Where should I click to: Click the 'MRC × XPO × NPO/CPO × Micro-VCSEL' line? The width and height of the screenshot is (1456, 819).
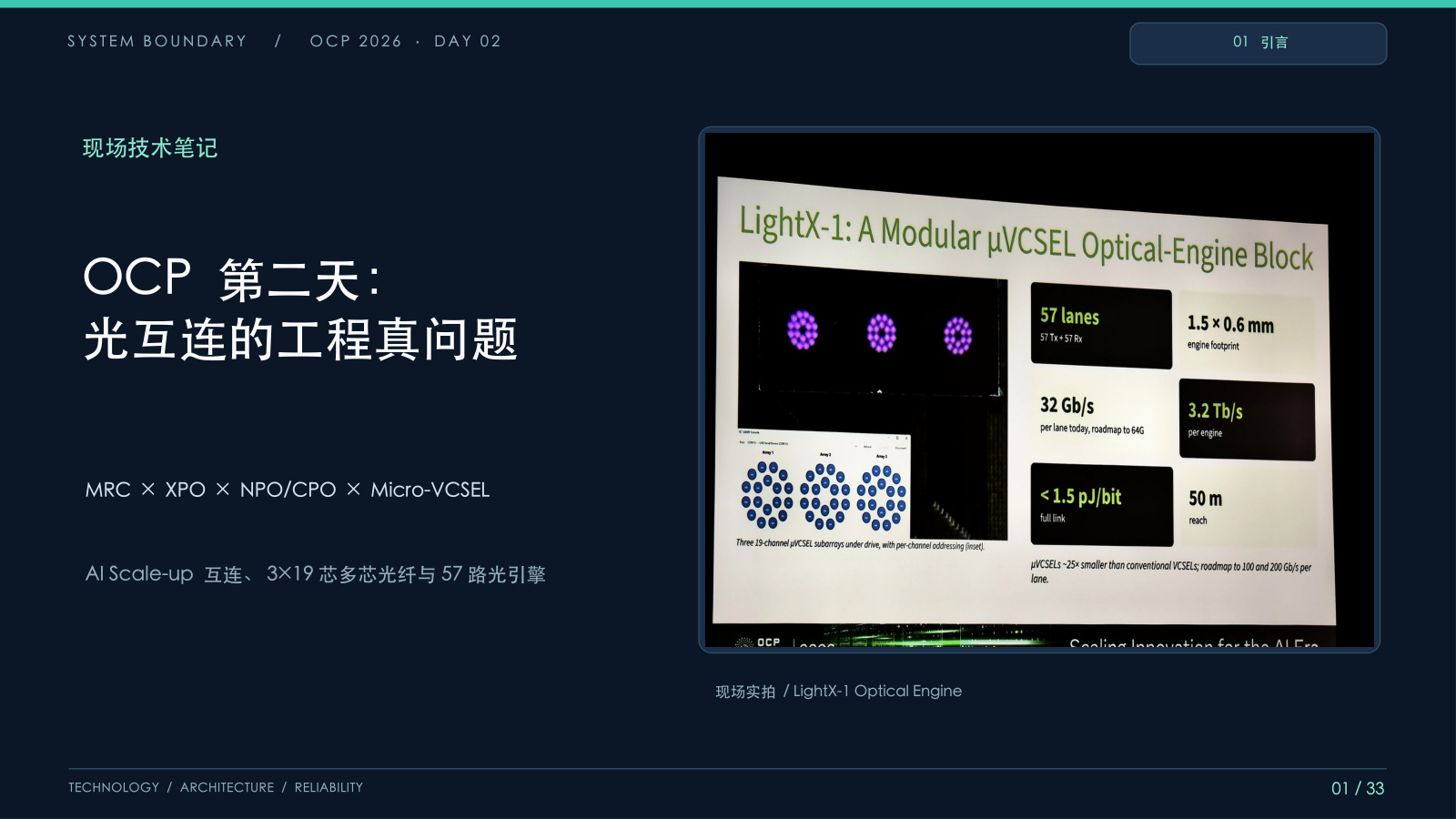coord(288,490)
